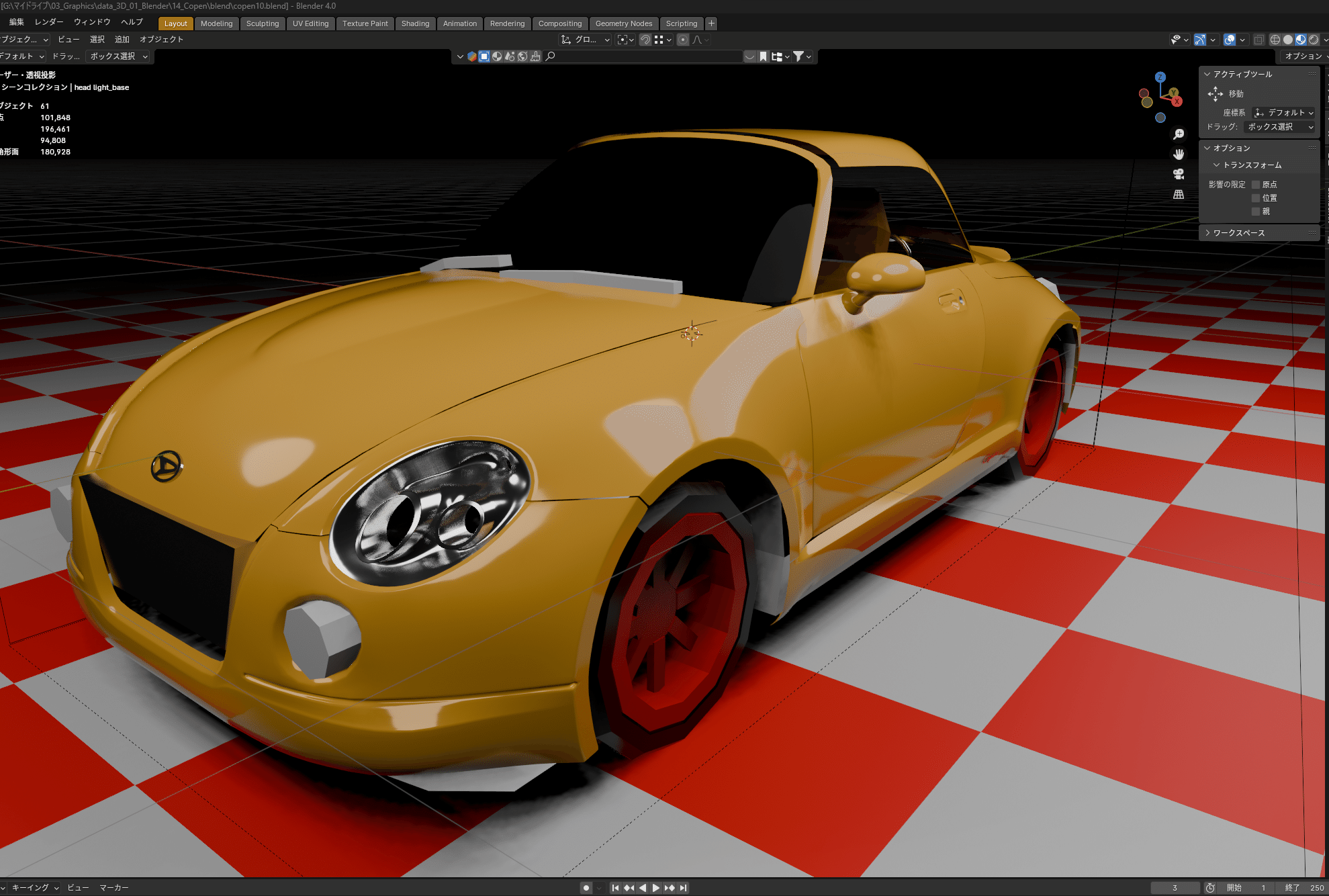Click the zoom magnifier icon beside the viewport
This screenshot has height=896, width=1329.
pos(1179,134)
